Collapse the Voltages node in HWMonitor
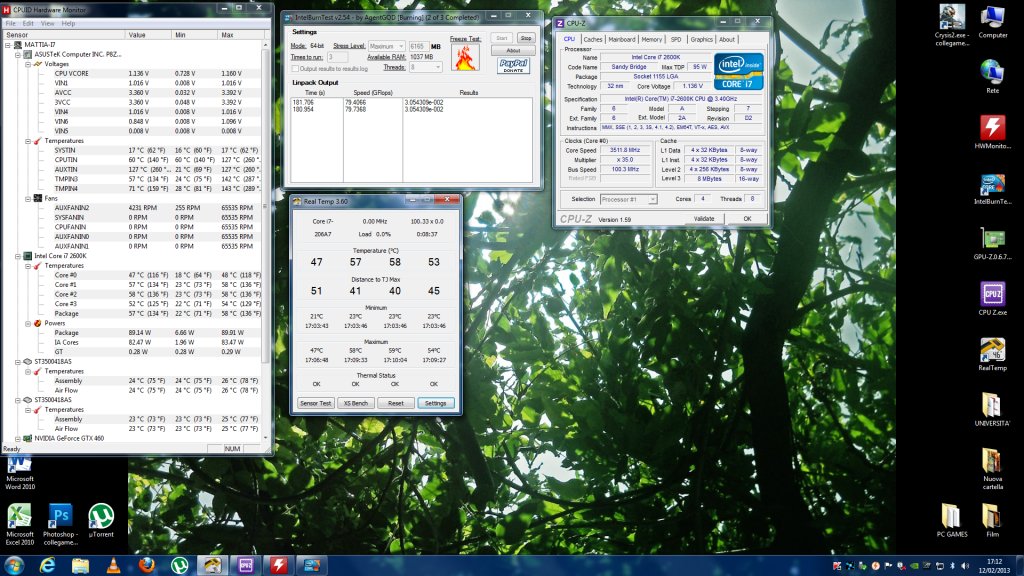1024x576 pixels. tap(28, 64)
